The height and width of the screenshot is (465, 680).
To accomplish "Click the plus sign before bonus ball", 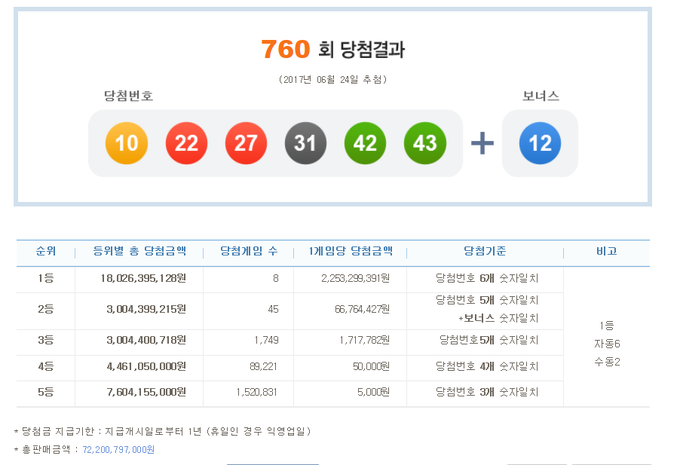I will (x=482, y=143).
